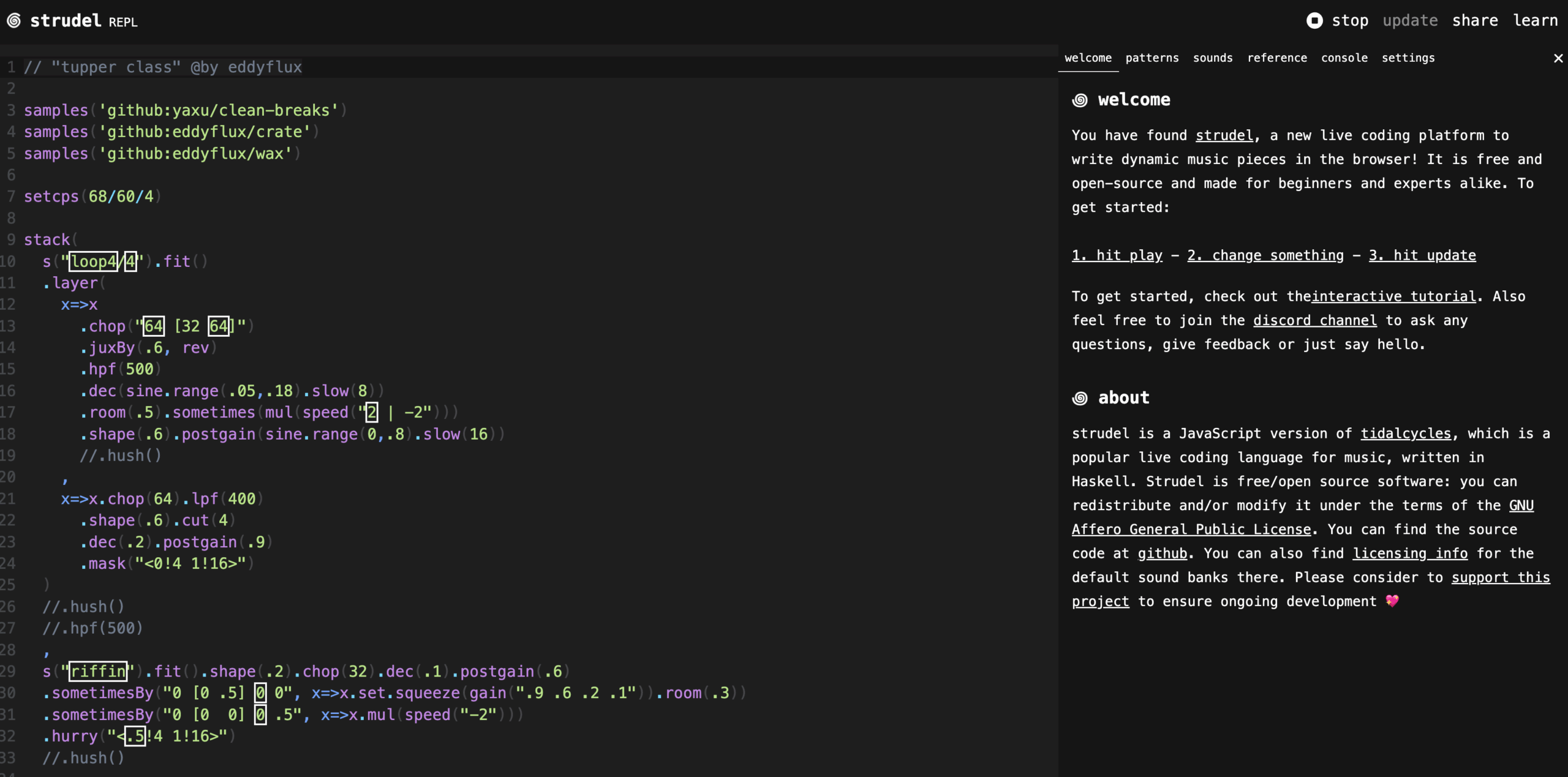Open the settings tab
Image resolution: width=1568 pixels, height=777 pixels.
coord(1408,58)
